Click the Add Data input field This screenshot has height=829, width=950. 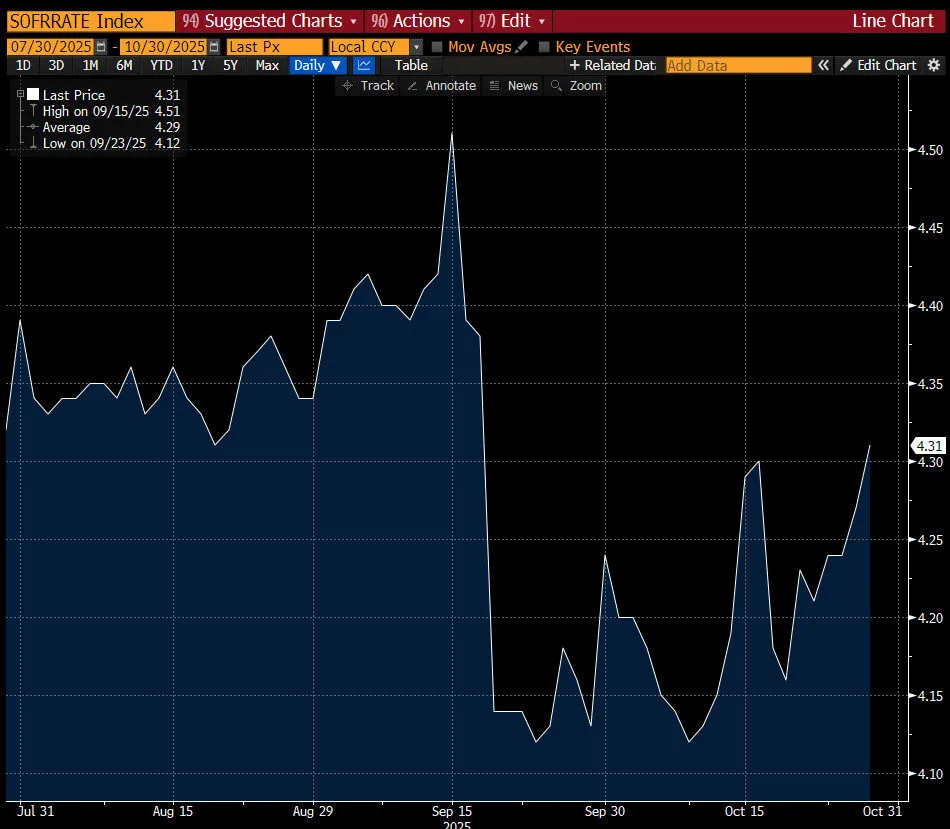(738, 65)
